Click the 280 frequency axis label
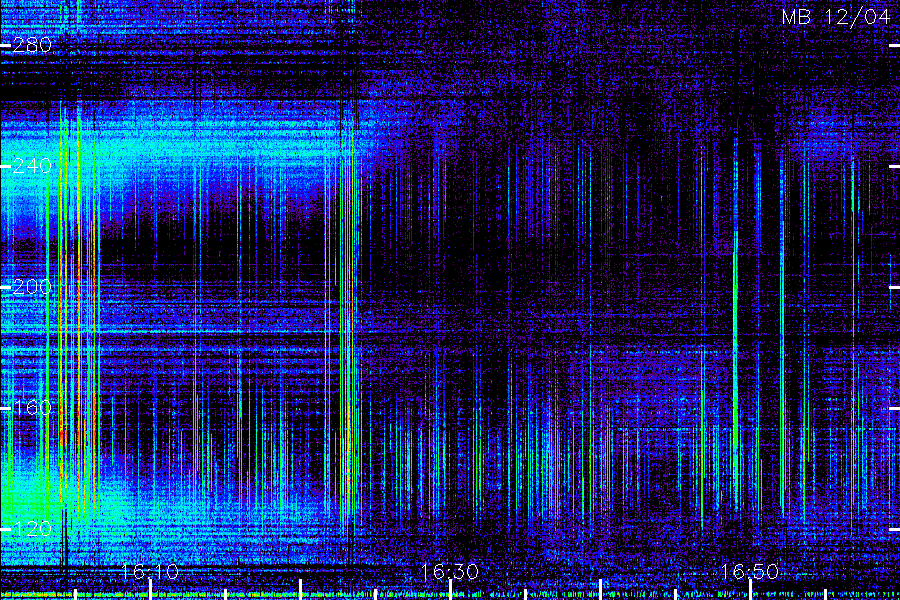Image resolution: width=900 pixels, height=600 pixels. 32,45
